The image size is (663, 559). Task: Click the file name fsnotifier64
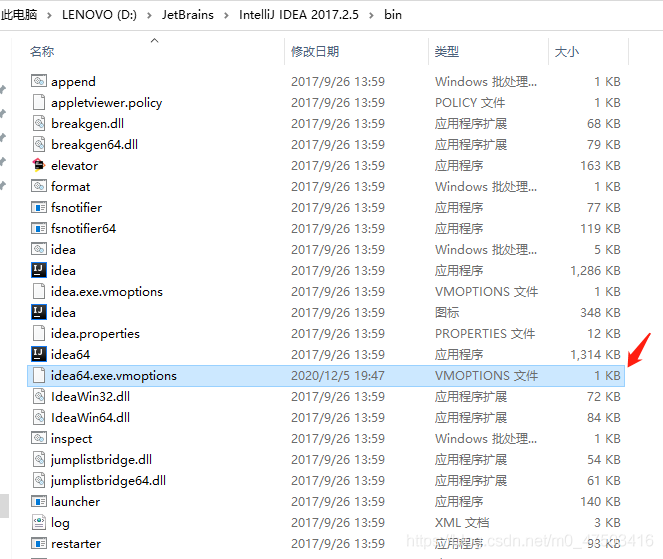[x=83, y=229]
